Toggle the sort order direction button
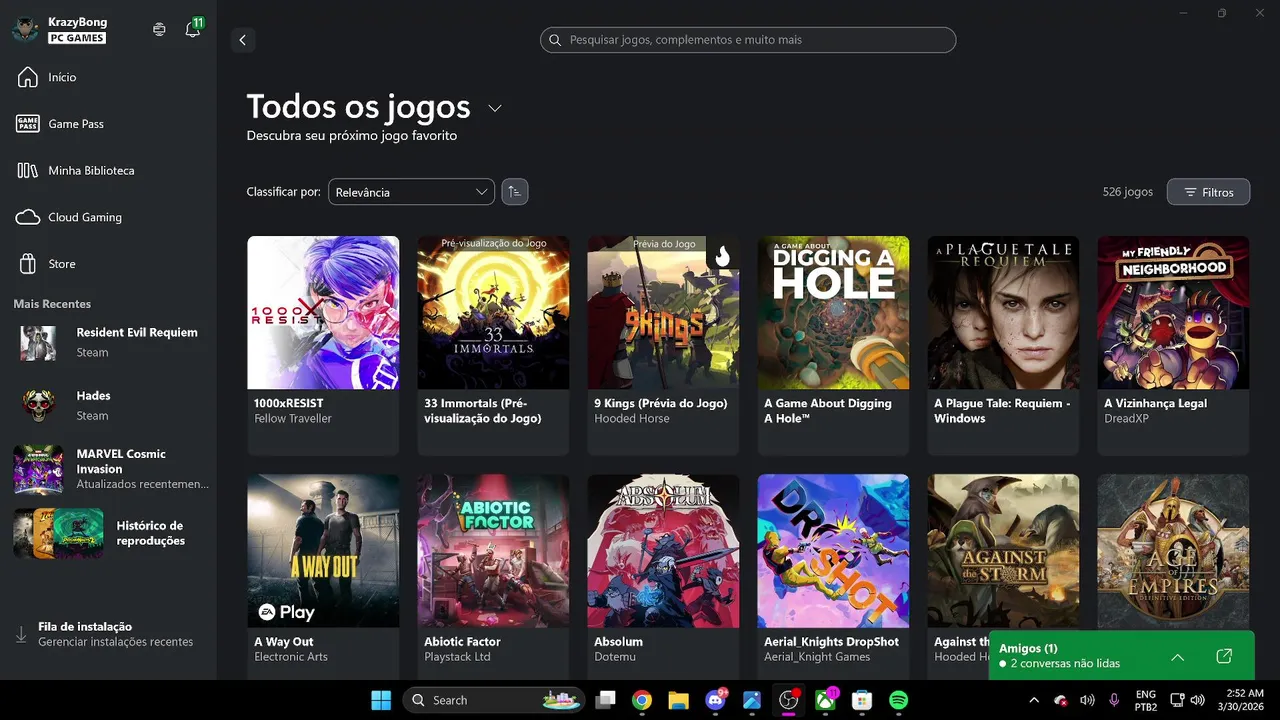Image resolution: width=1280 pixels, height=720 pixels. [x=515, y=192]
